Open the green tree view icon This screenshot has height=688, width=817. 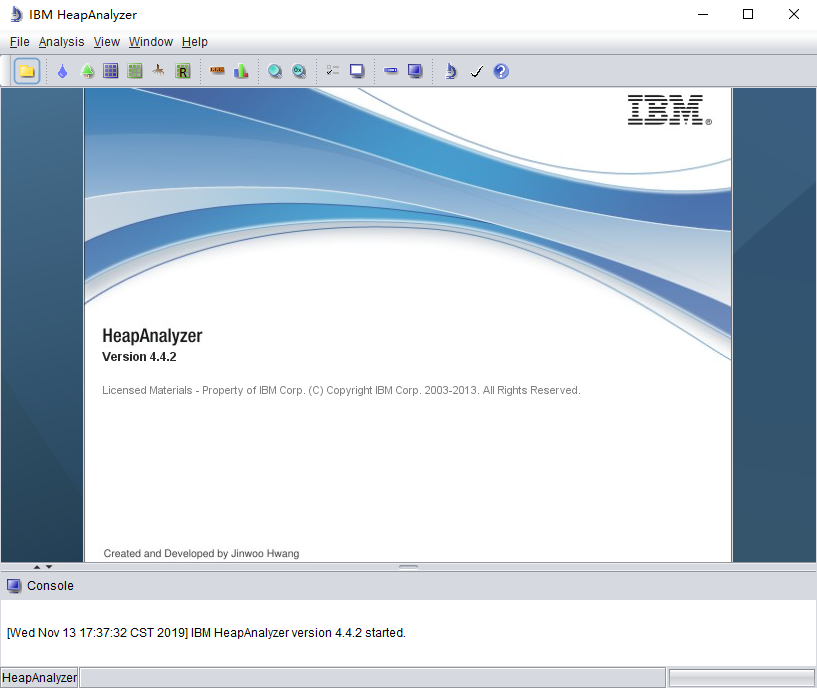click(x=88, y=71)
